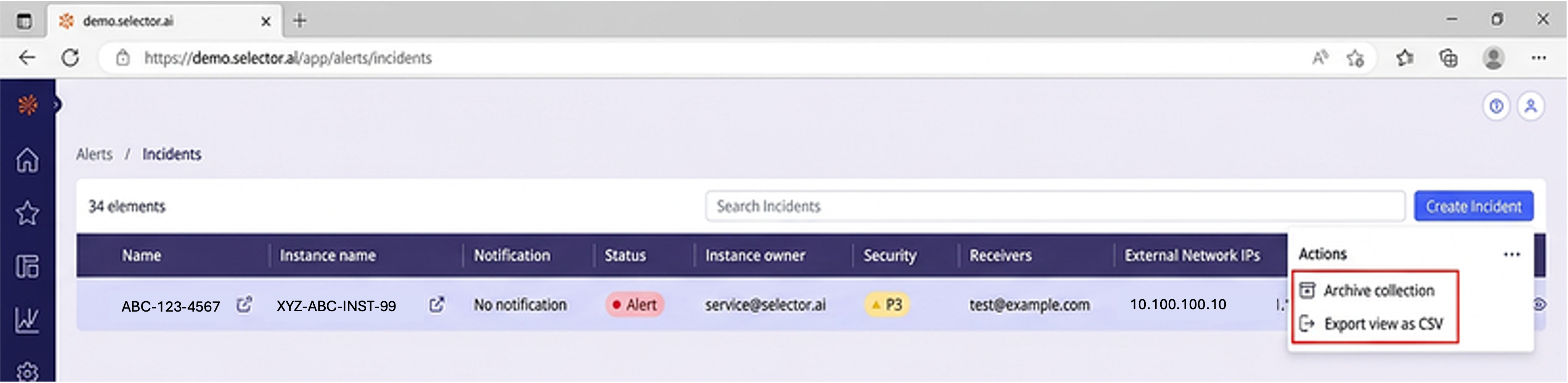1568x383 pixels.
Task: Open a new browser tab
Action: coord(299,21)
